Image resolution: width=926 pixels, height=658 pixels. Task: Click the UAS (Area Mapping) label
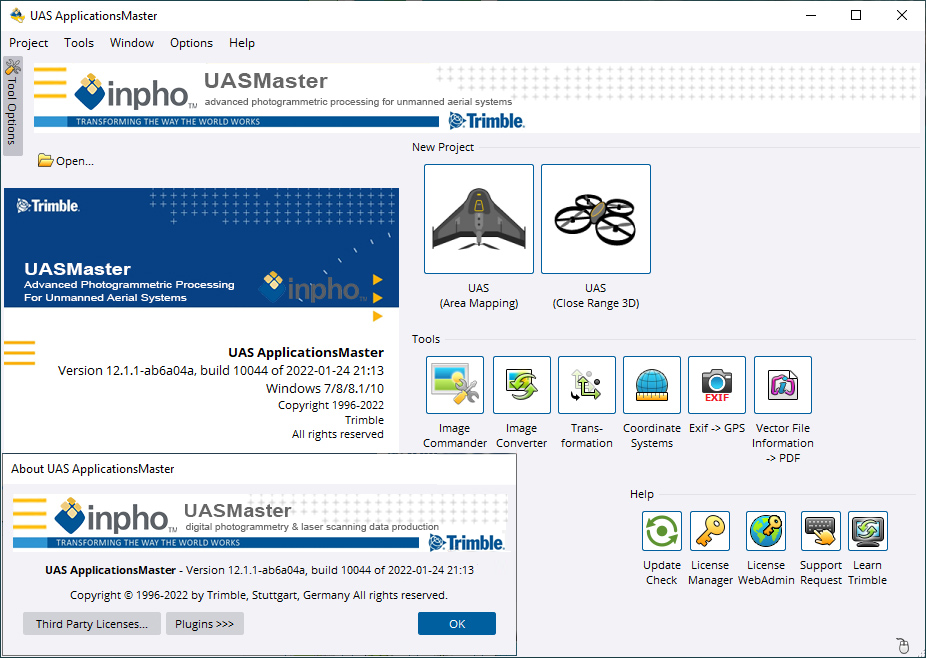[x=479, y=295]
